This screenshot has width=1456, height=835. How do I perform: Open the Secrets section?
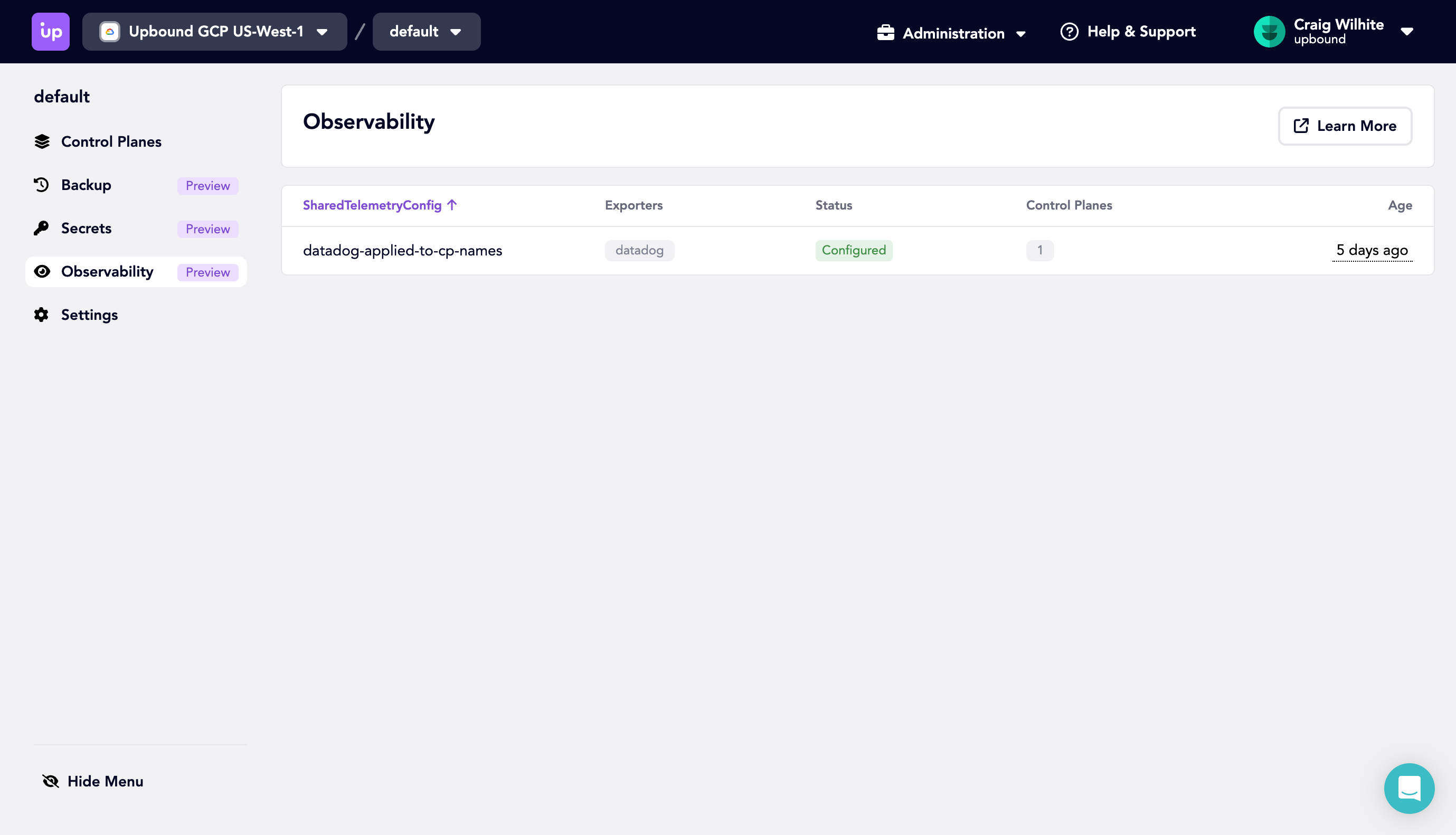(x=136, y=228)
